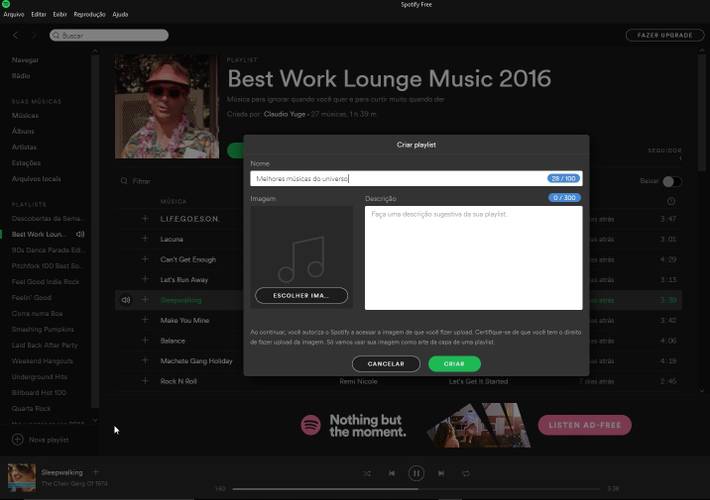The image size is (710, 500).
Task: Toggle the Baixar download switch
Action: pos(672,181)
